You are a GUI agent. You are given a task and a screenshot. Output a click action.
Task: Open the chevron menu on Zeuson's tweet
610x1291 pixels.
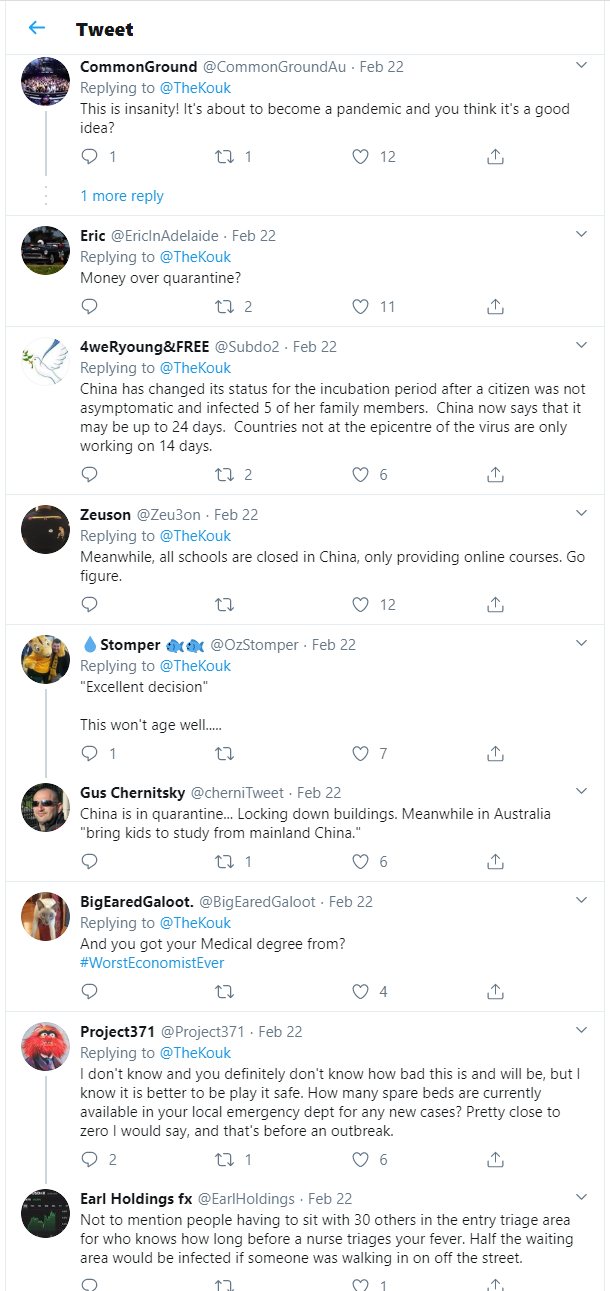coord(582,513)
